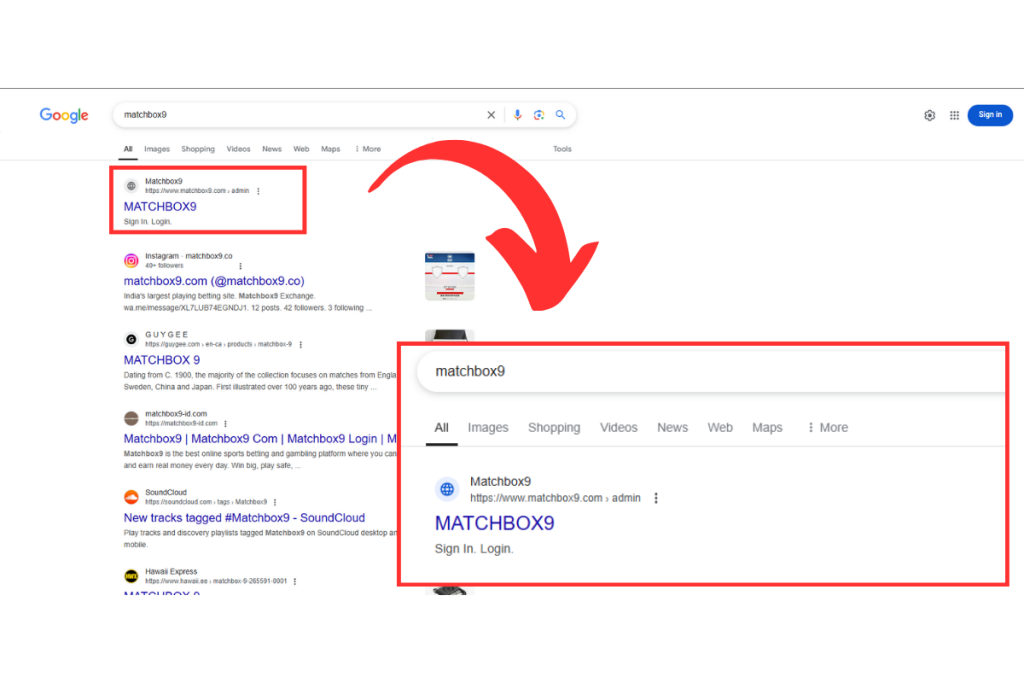The image size is (1024, 683).
Task: Click the matchbox9-id.com favicon
Action: click(x=131, y=418)
